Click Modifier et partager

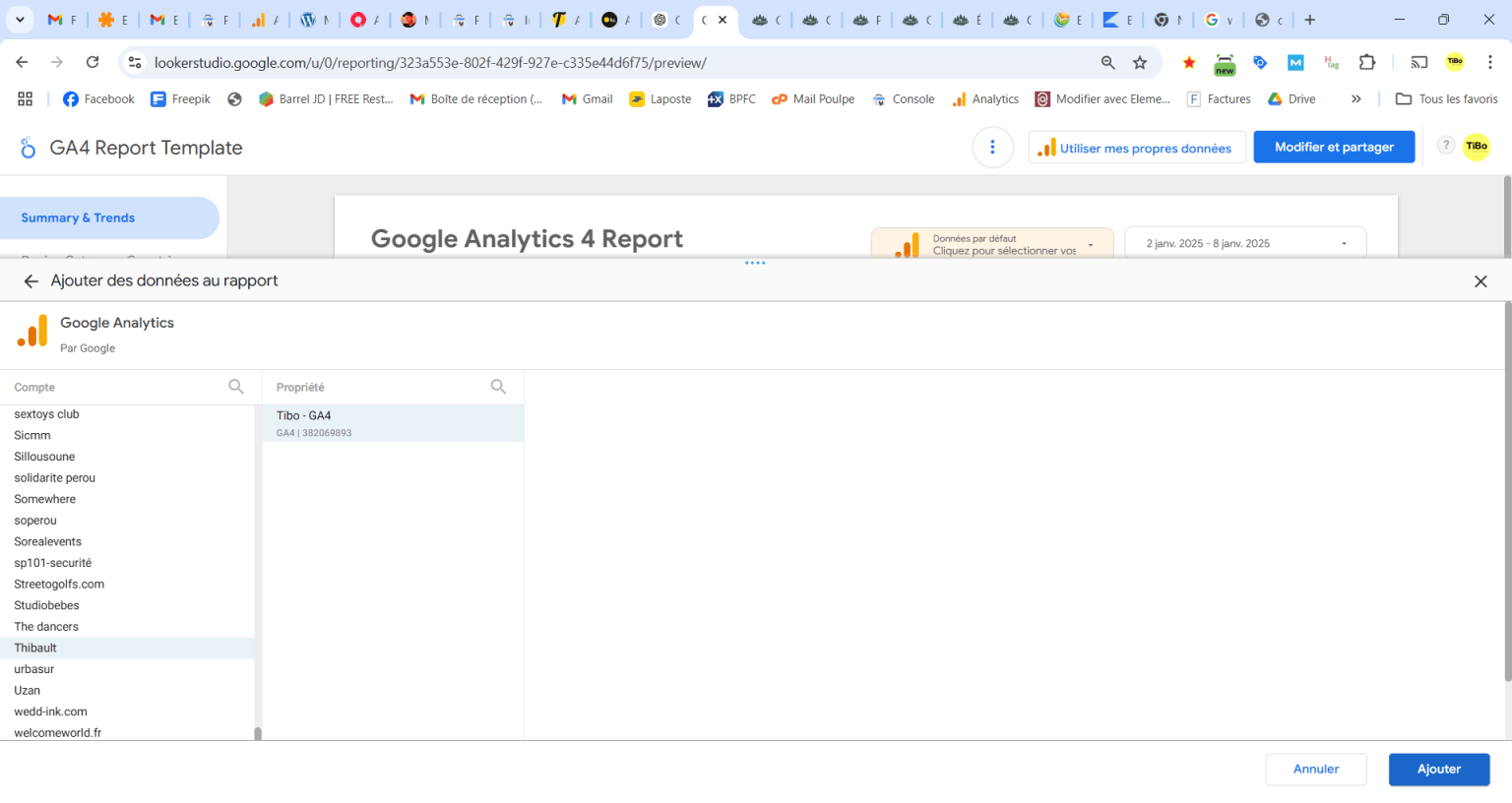(1334, 147)
